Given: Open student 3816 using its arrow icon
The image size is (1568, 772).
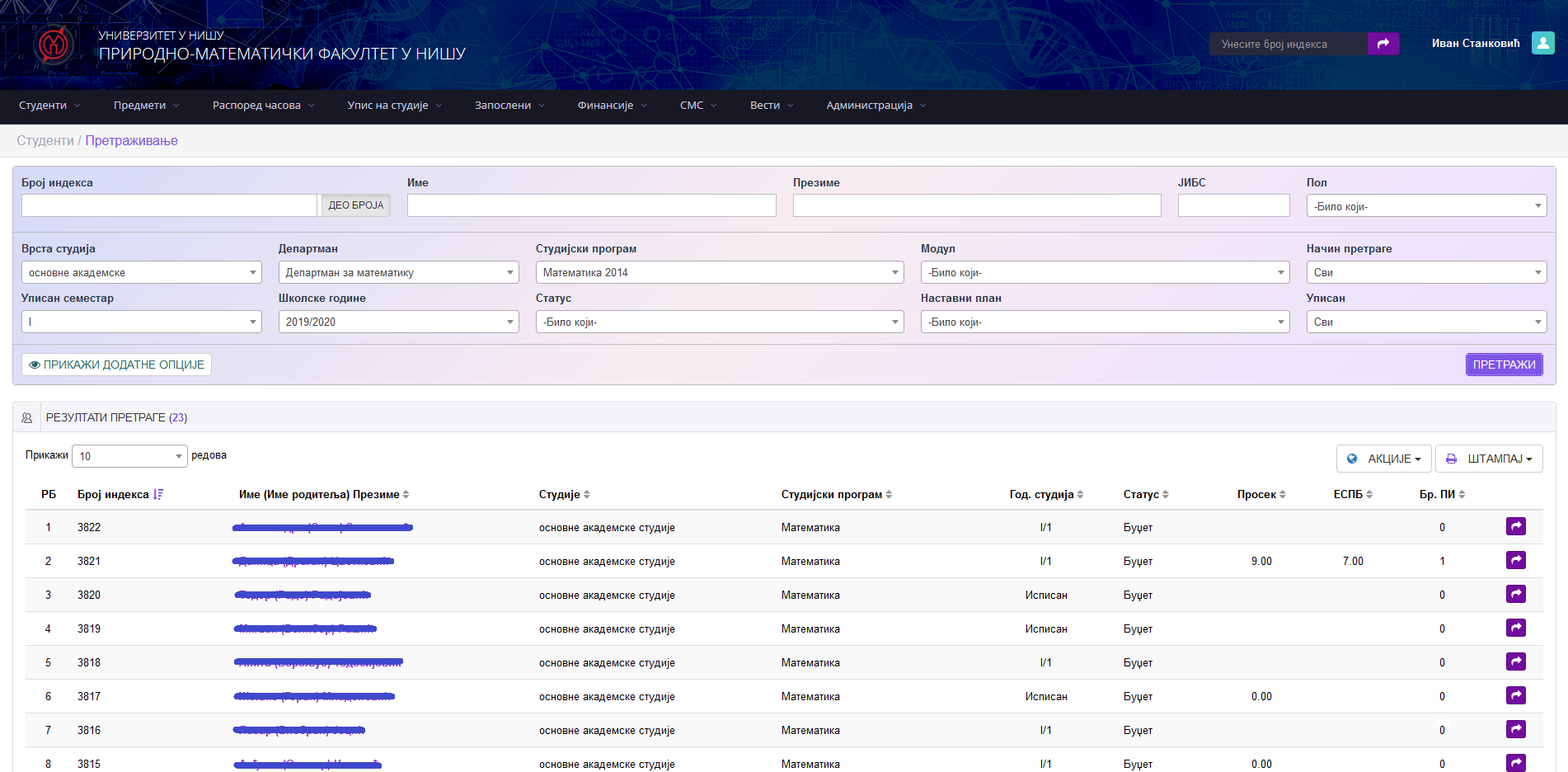Looking at the screenshot, I should 1515,729.
